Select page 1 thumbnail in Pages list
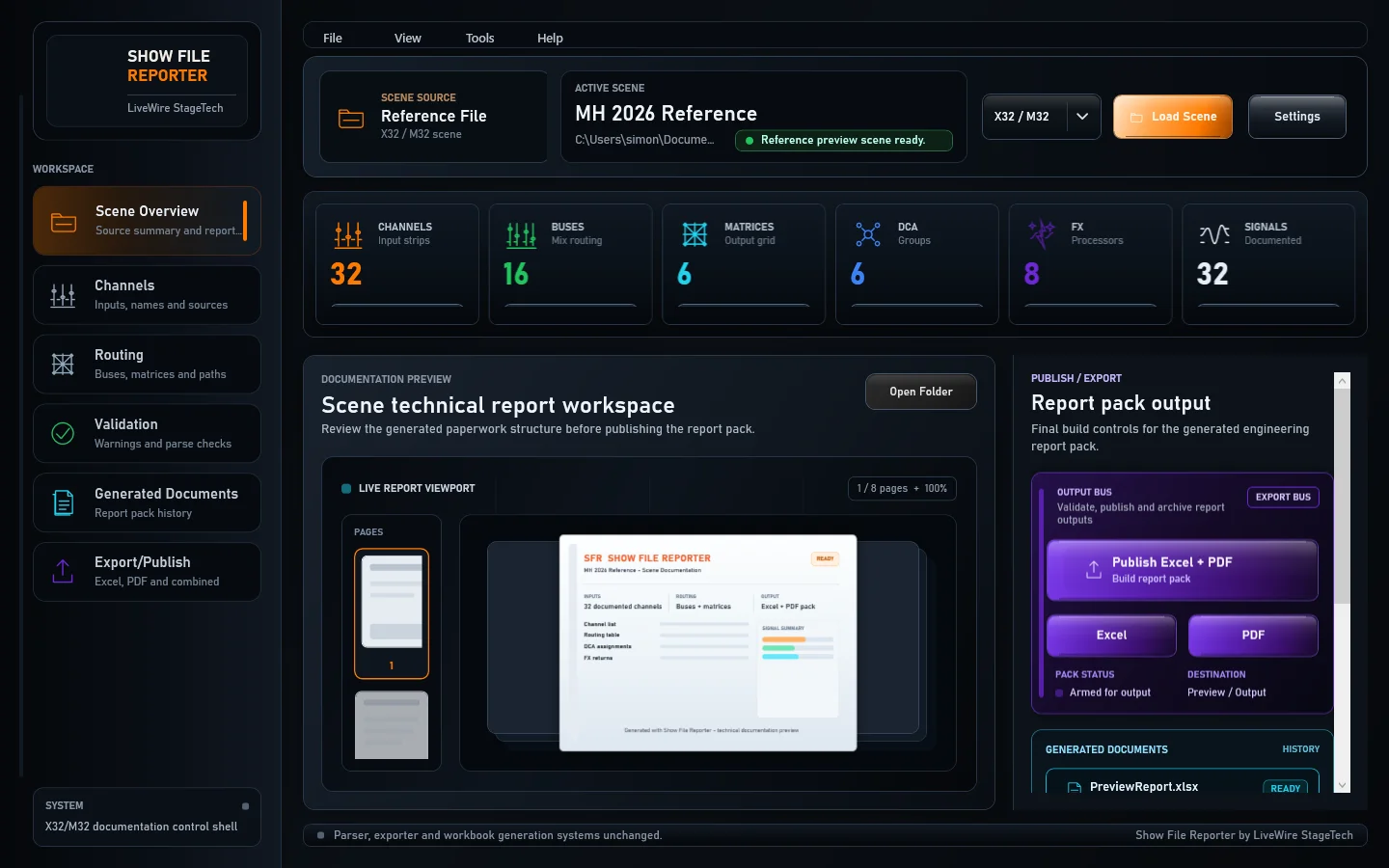 point(392,613)
